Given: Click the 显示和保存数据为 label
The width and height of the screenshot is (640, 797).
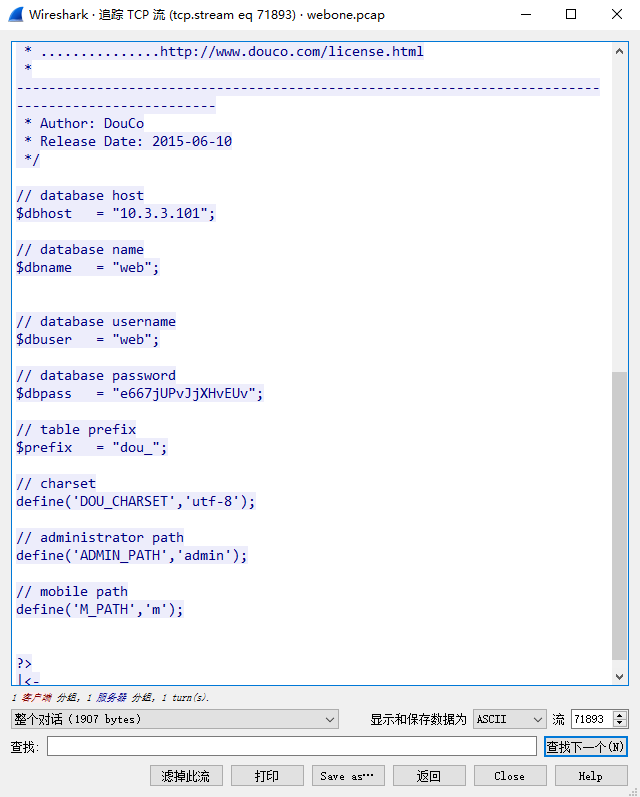Looking at the screenshot, I should tap(418, 719).
